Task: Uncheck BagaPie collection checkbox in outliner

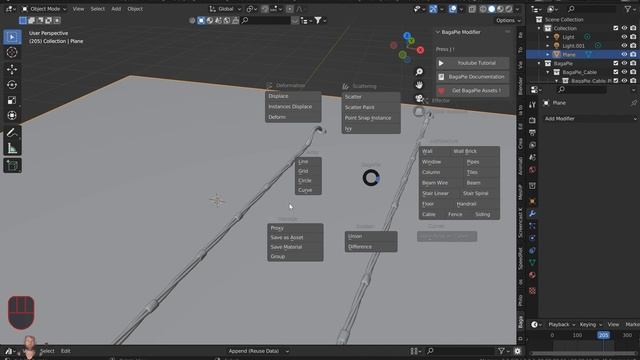Action: [616, 63]
